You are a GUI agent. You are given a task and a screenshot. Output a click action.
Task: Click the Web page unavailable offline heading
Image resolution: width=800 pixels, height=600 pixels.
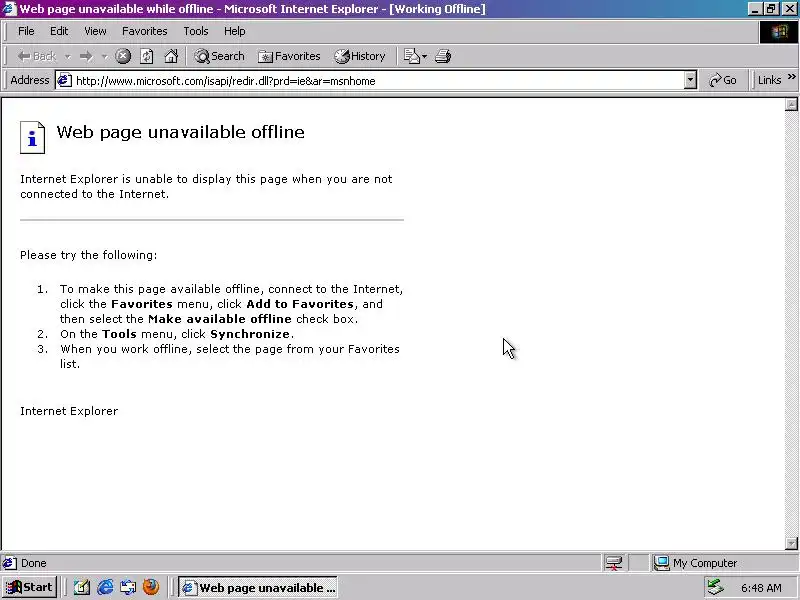(181, 132)
